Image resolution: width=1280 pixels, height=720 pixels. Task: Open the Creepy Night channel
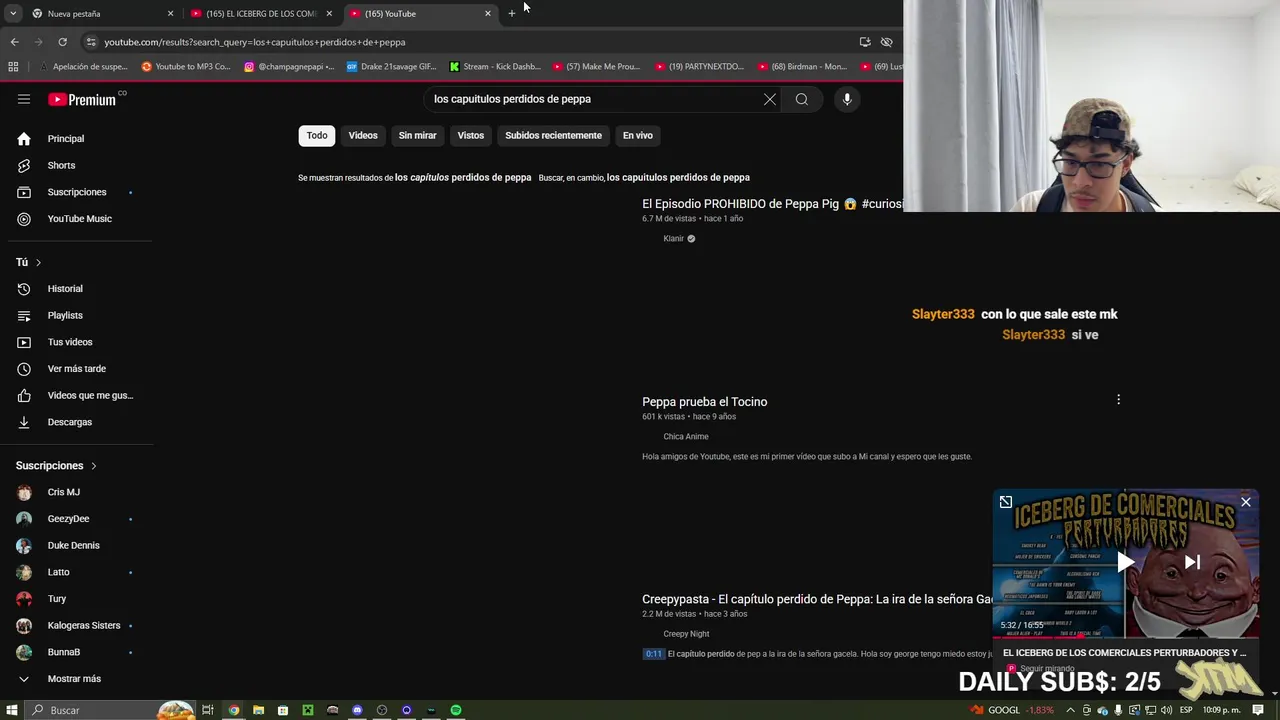click(686, 634)
